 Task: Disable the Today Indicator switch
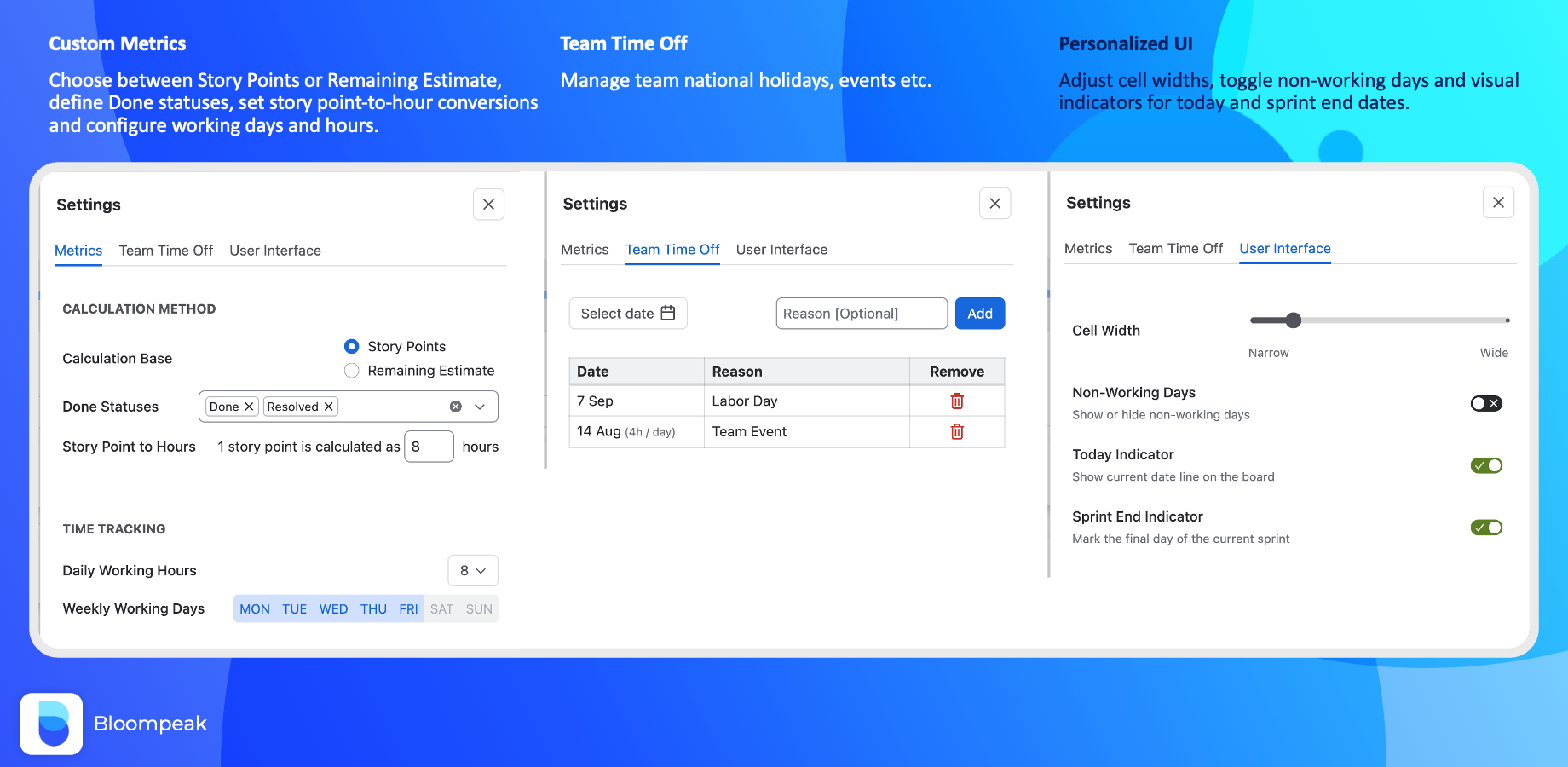1486,465
